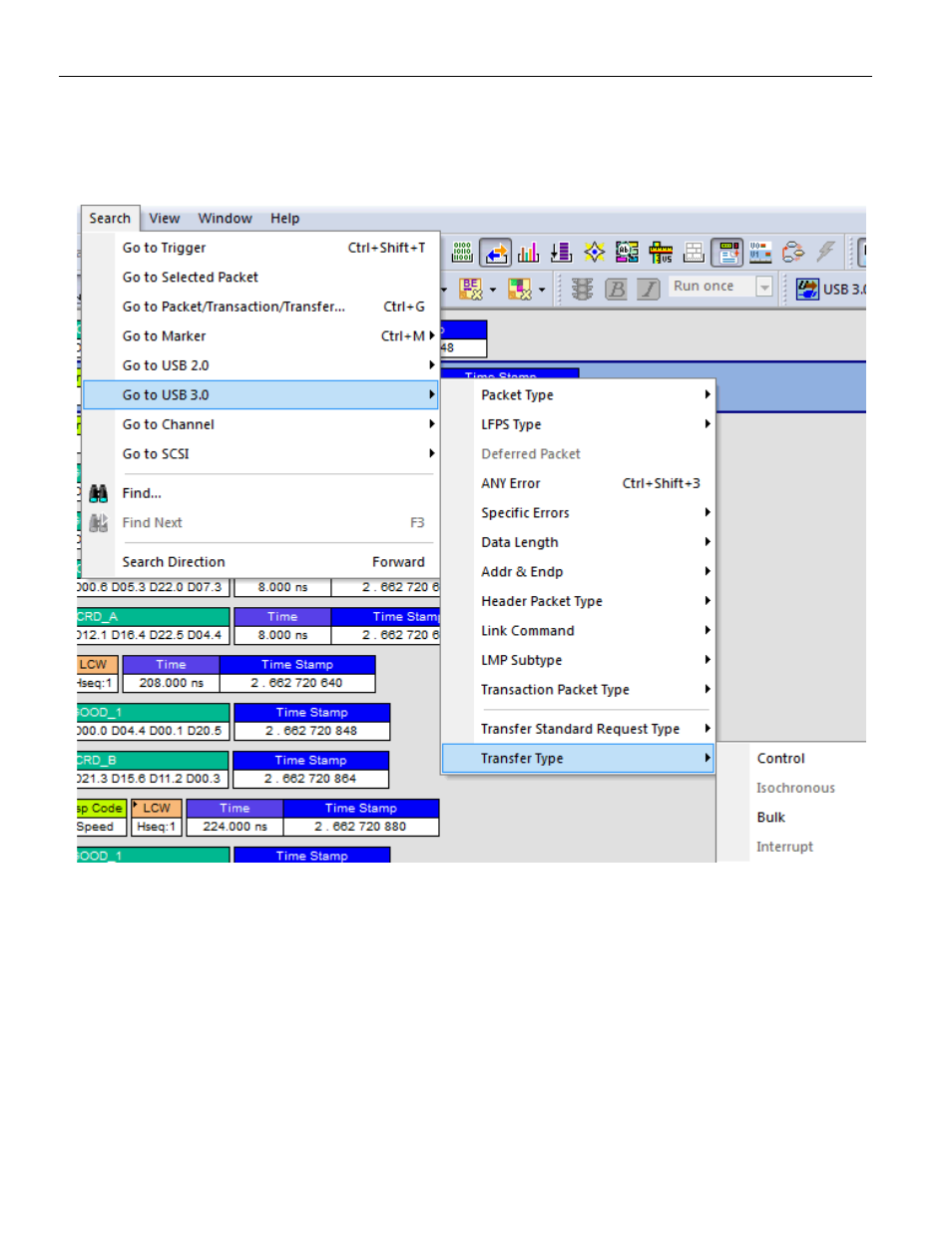Click the Find Next binoculars icon
952x1233 pixels.
tap(99, 522)
